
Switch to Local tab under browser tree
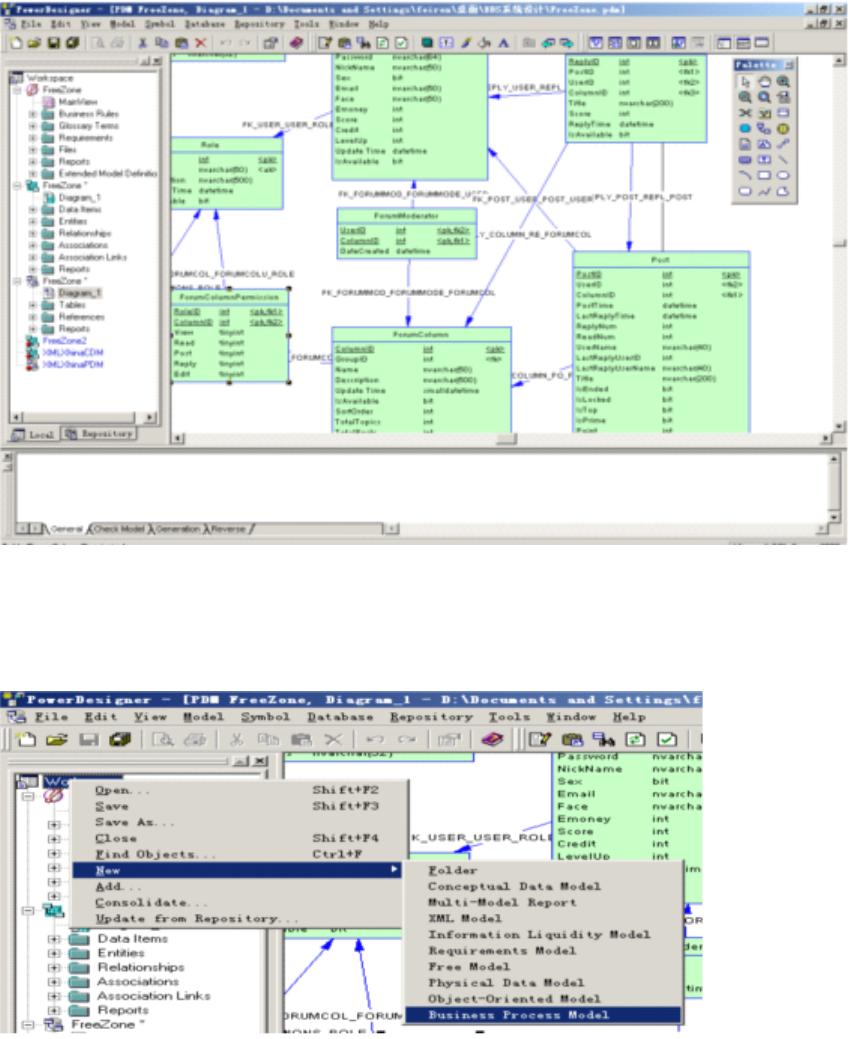click(x=34, y=435)
